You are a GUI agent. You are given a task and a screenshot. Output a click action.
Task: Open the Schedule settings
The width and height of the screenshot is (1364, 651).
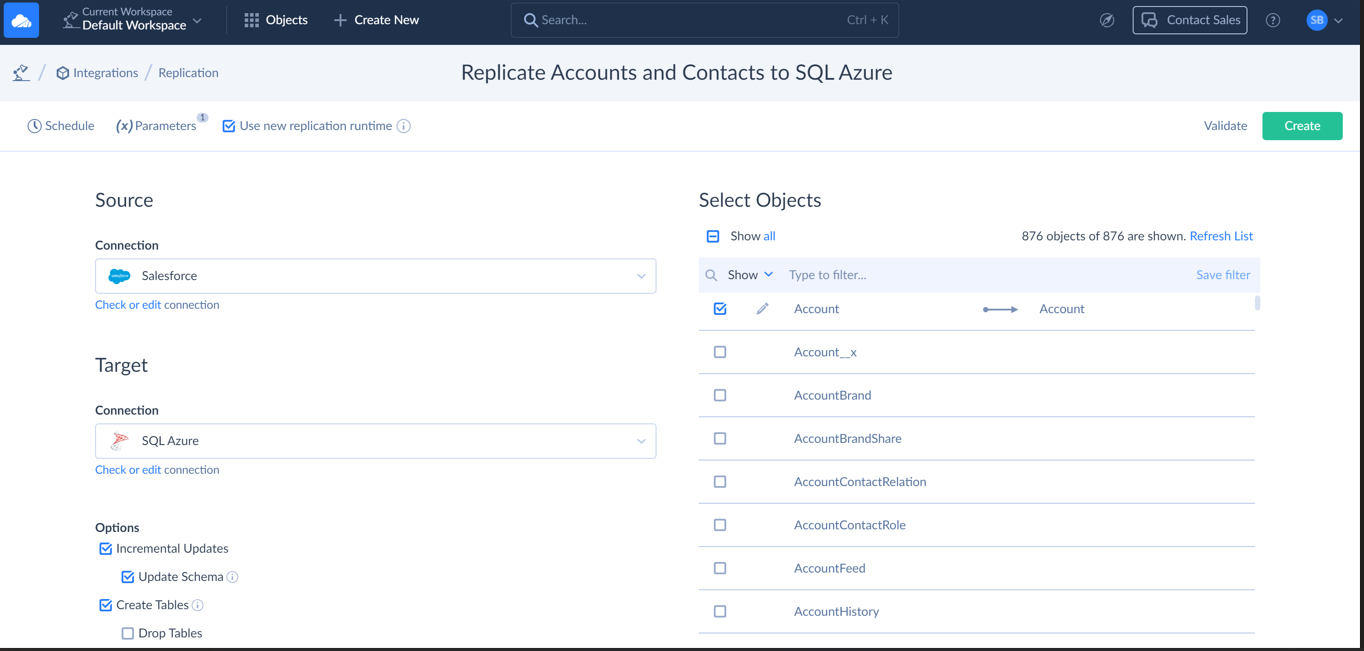tap(61, 126)
